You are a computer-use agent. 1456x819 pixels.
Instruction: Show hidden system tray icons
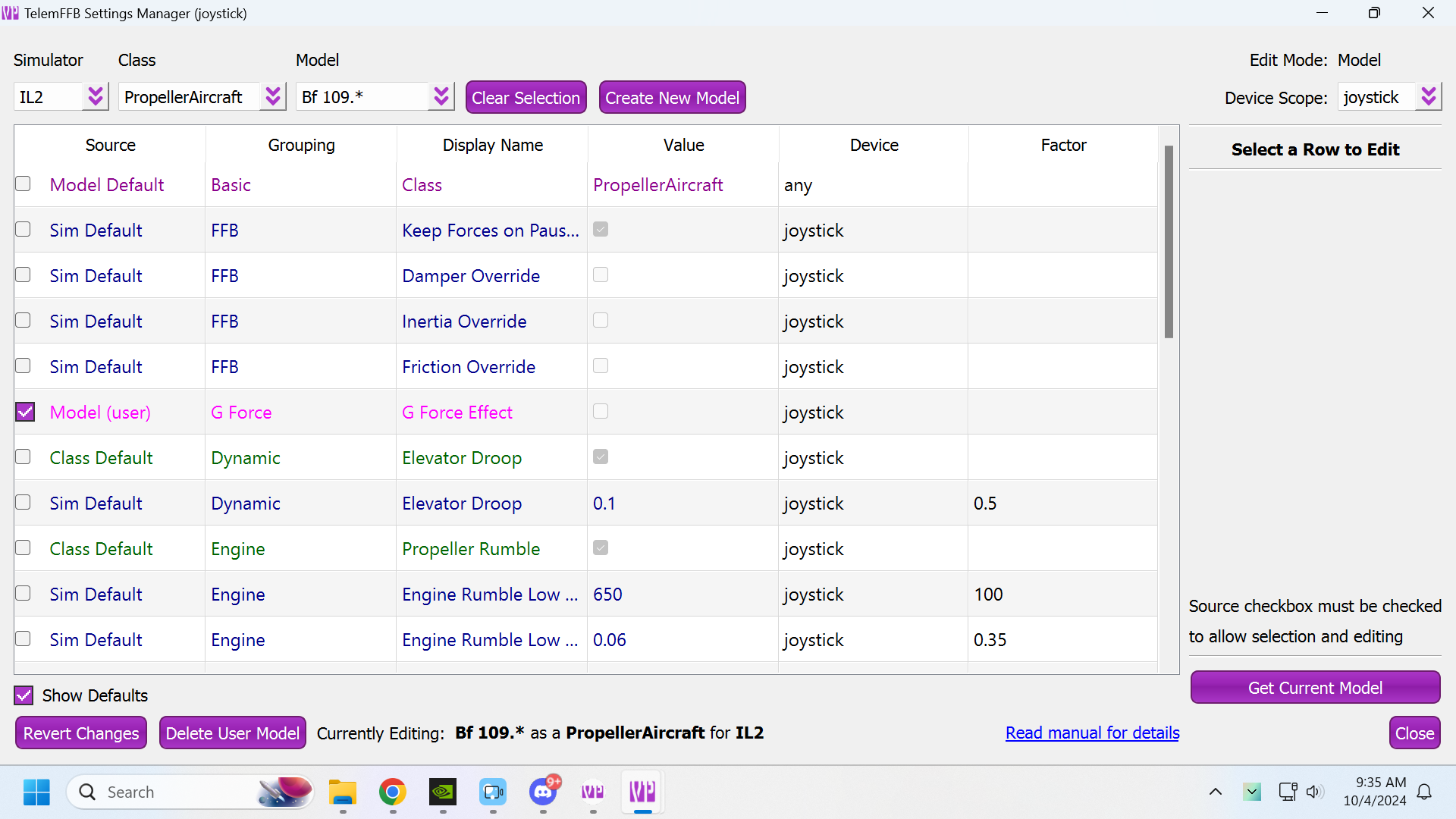tap(1215, 792)
